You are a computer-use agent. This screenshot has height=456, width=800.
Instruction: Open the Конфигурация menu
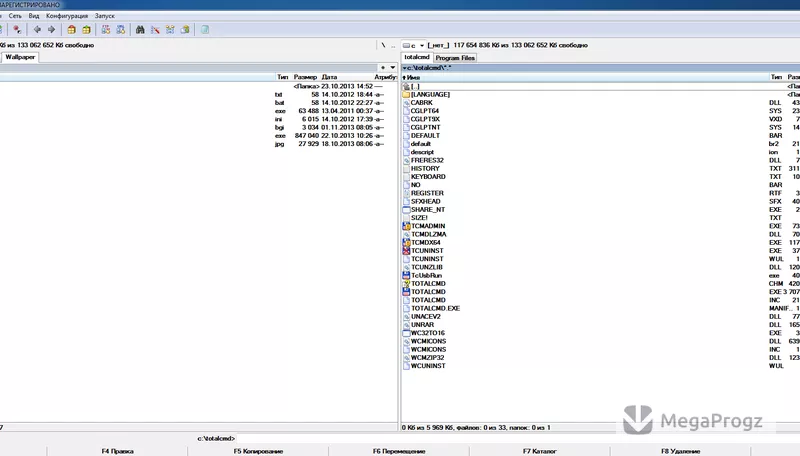point(67,16)
